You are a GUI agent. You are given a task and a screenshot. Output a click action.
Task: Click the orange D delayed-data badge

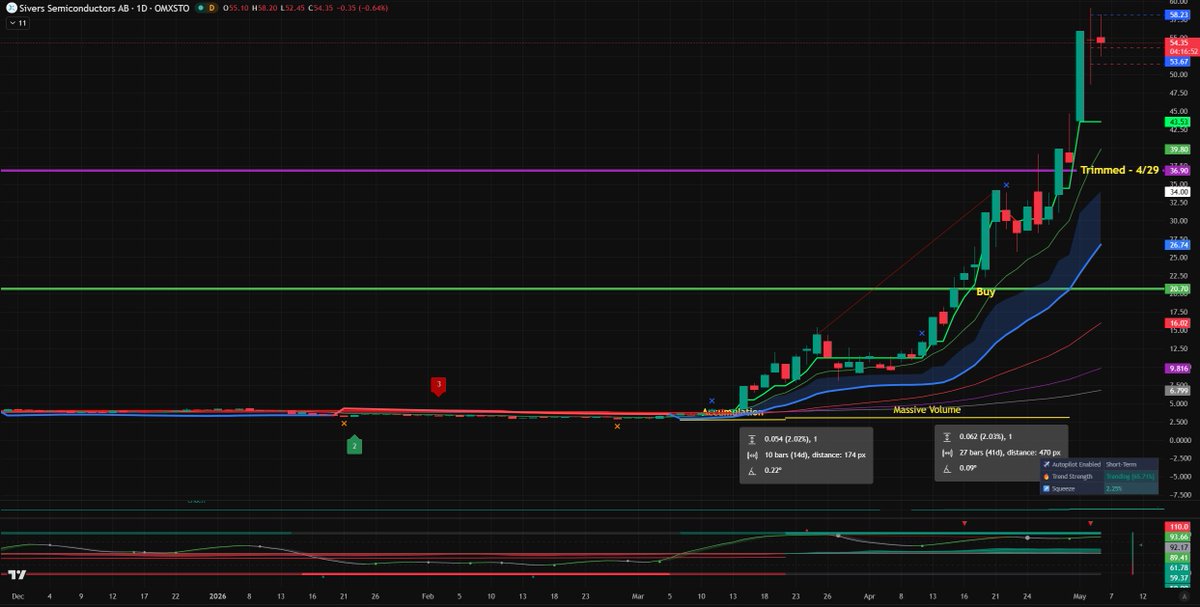pos(214,7)
